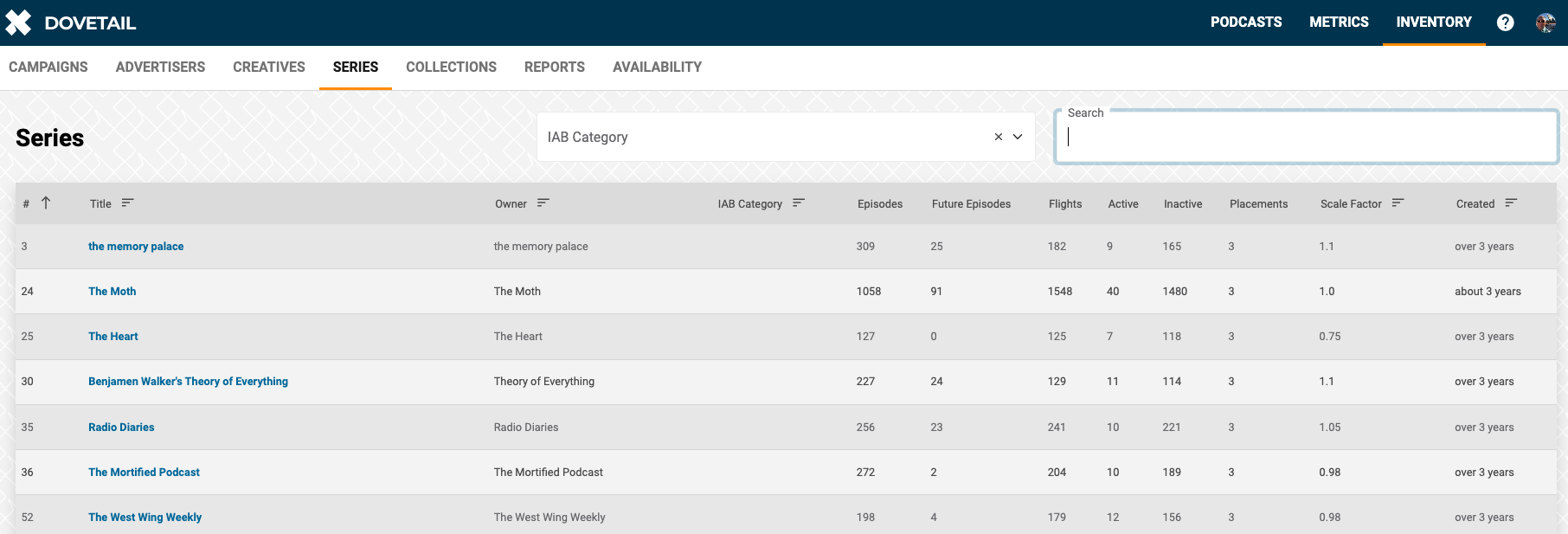Image resolution: width=1568 pixels, height=534 pixels.
Task: Click scale factor 0.75
Action: click(x=1330, y=337)
